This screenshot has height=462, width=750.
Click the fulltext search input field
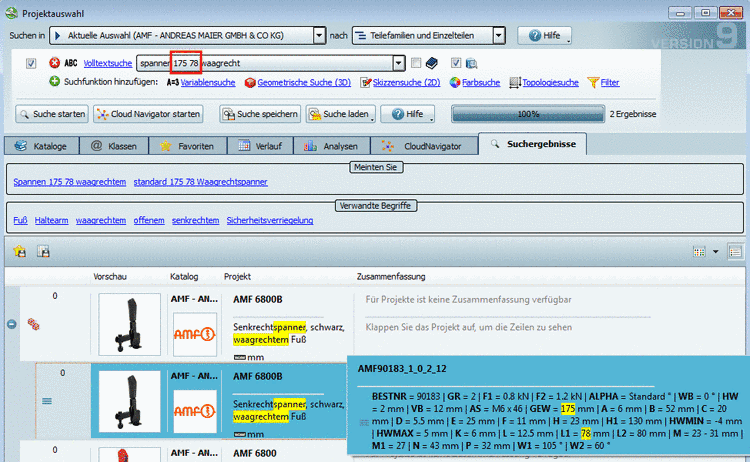(265, 63)
